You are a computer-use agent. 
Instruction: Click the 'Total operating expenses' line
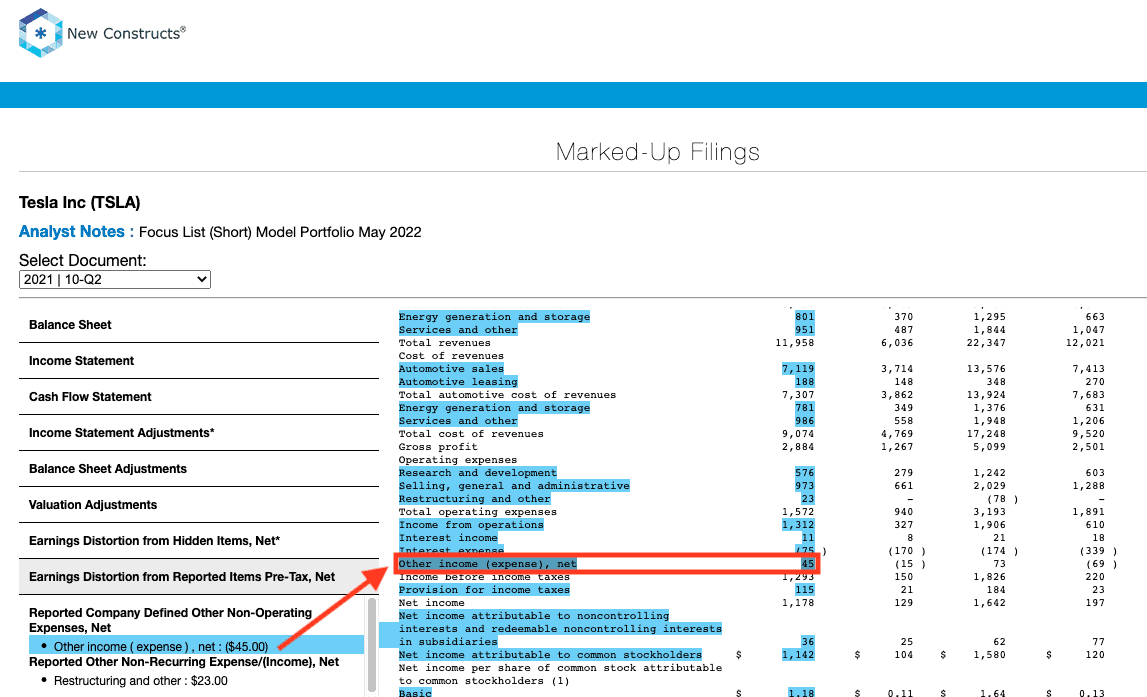(x=478, y=512)
